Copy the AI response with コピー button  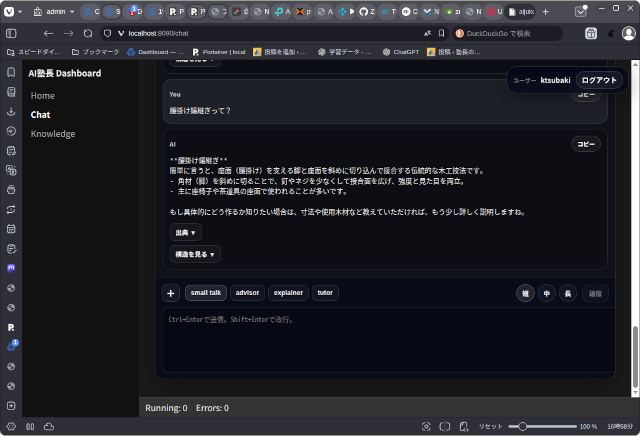pyautogui.click(x=585, y=144)
